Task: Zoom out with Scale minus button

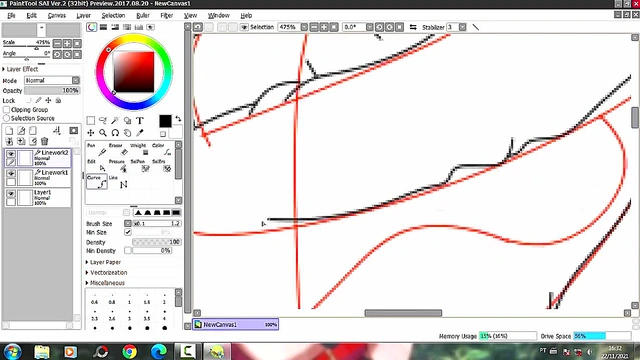Action: tap(57, 43)
